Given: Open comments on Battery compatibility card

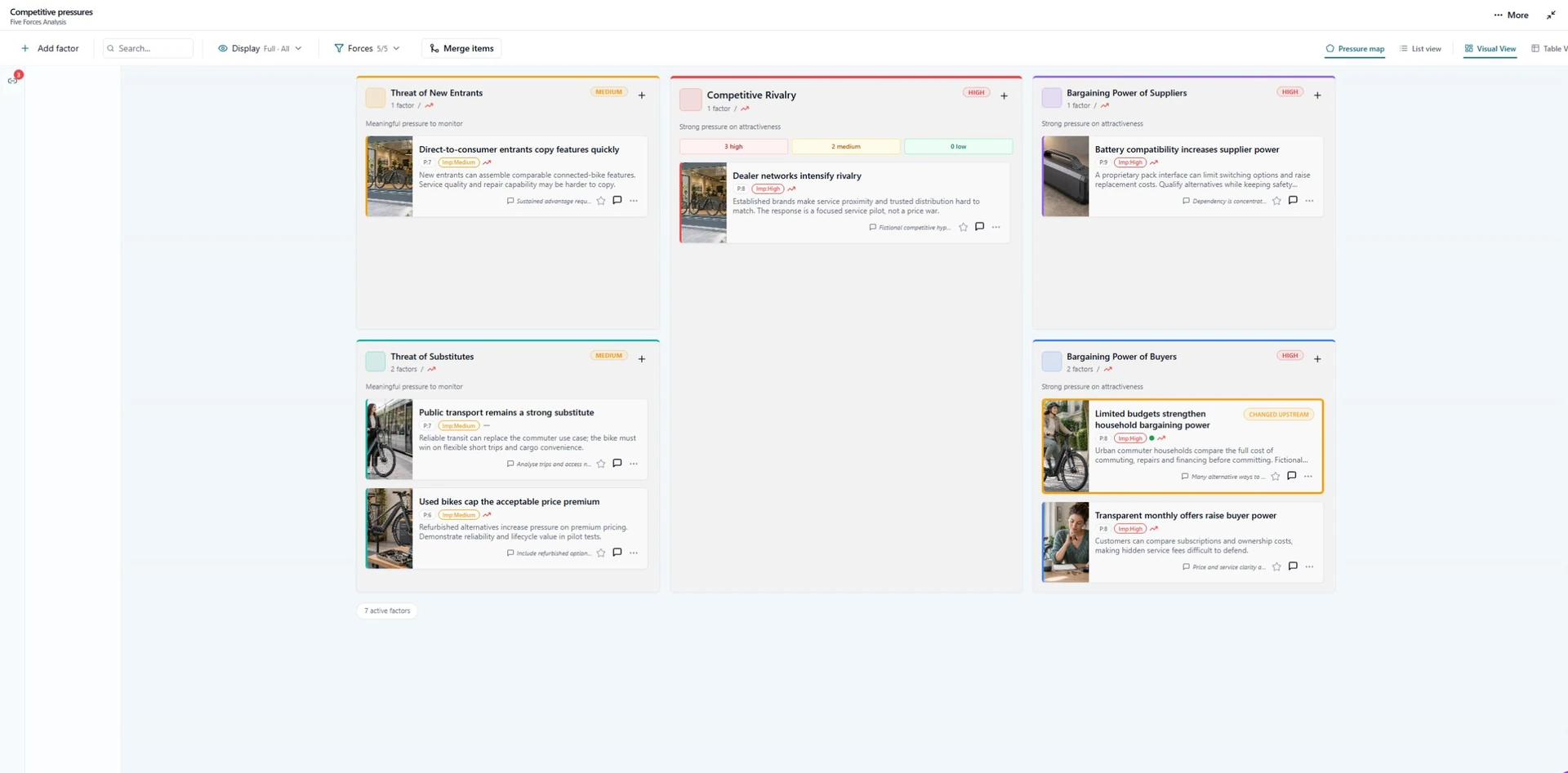Looking at the screenshot, I should (1293, 200).
